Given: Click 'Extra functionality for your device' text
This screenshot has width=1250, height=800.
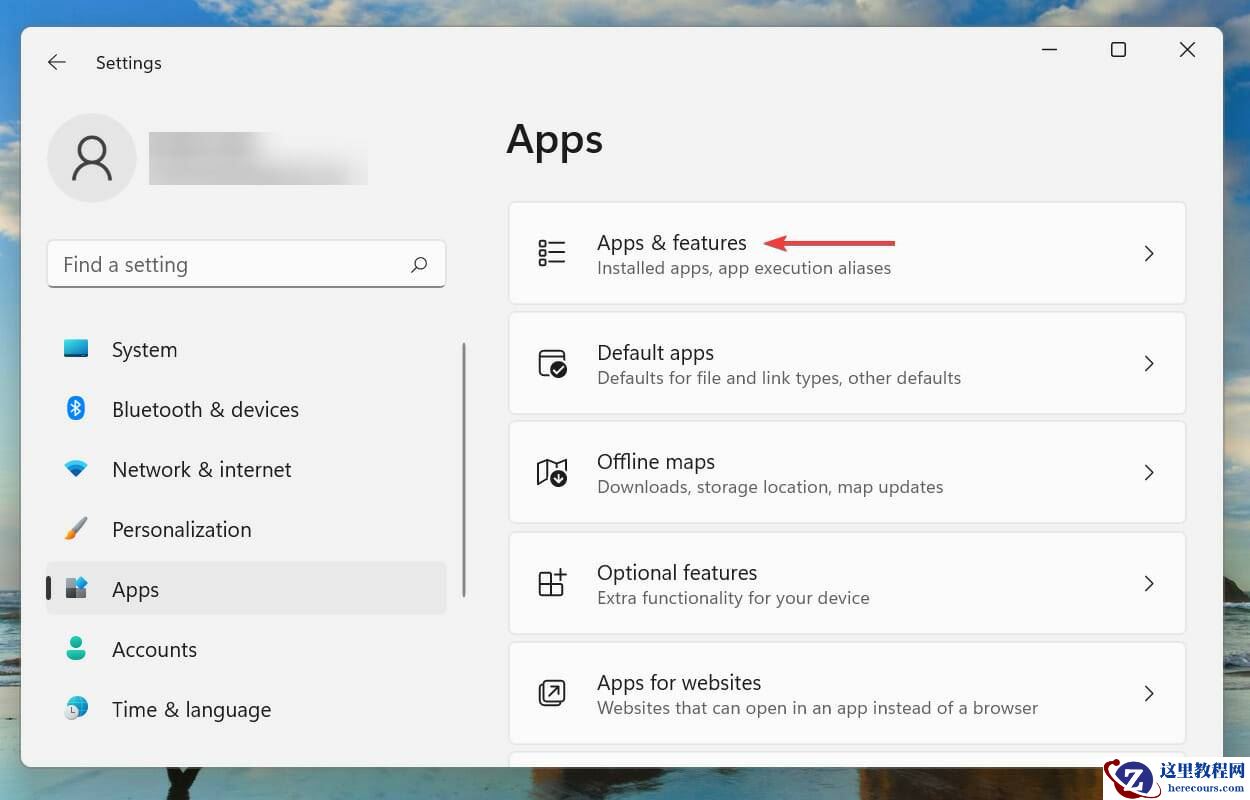Looking at the screenshot, I should [x=733, y=598].
